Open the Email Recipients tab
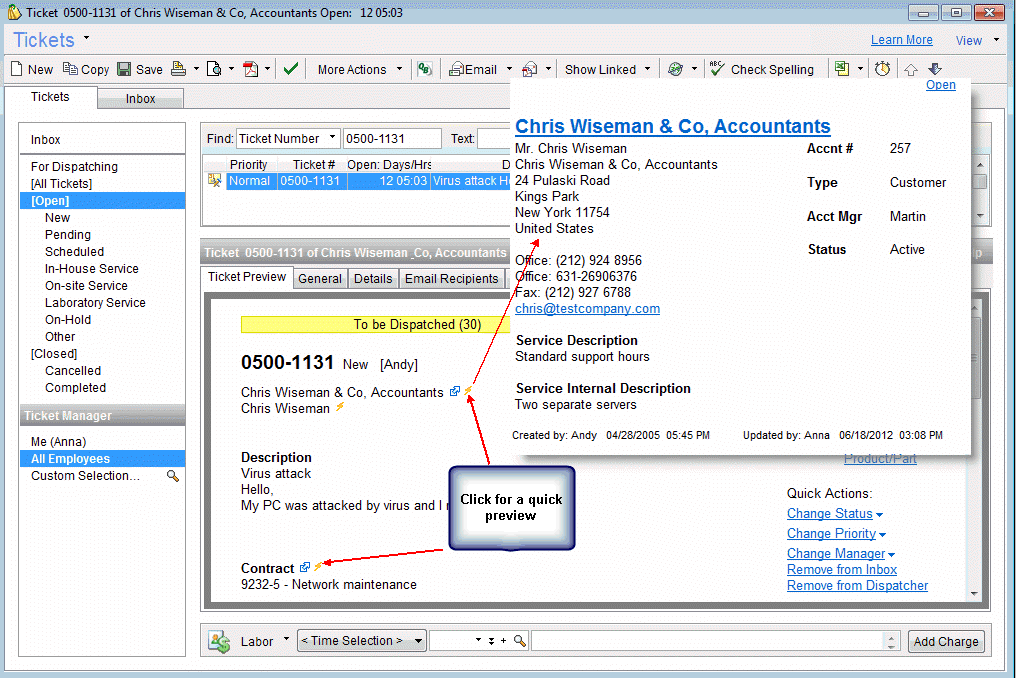 (451, 278)
